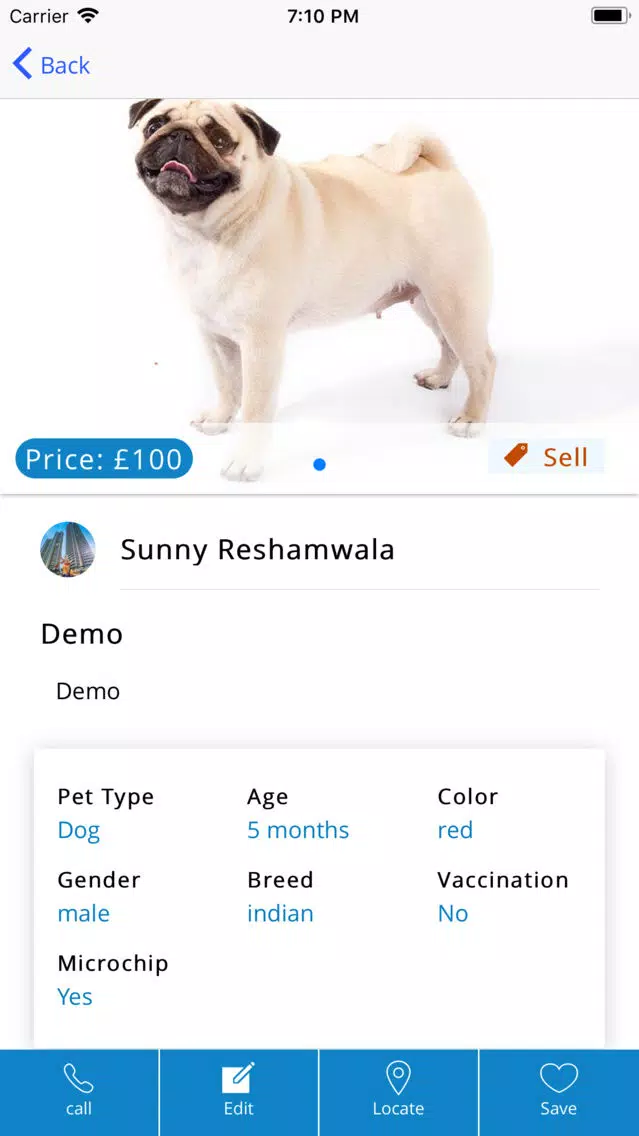Tap the seller name Sunny Reshamwala

pos(257,550)
